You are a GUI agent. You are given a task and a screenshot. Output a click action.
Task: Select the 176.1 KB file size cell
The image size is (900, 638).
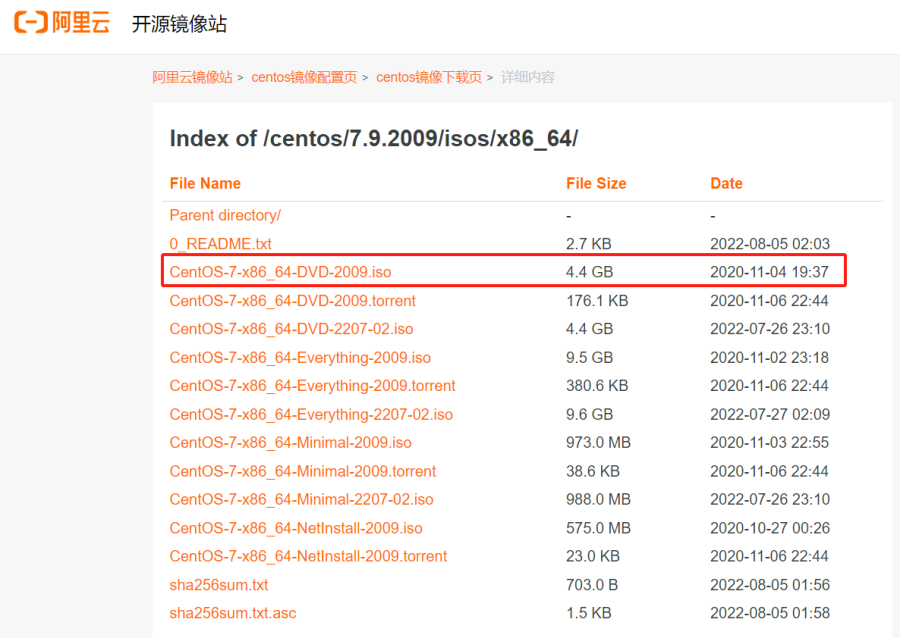(x=597, y=301)
